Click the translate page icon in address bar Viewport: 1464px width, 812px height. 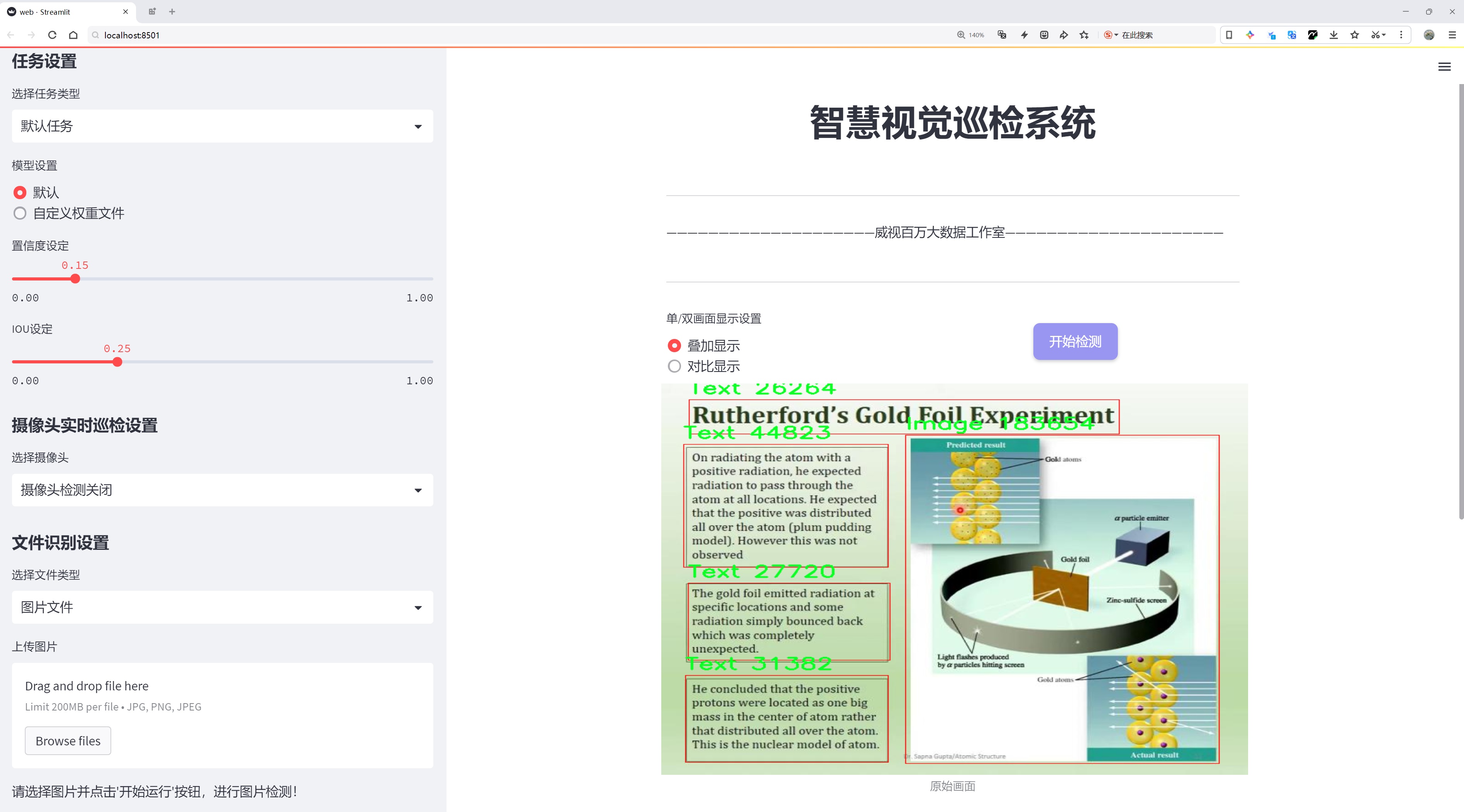pyautogui.click(x=1002, y=34)
